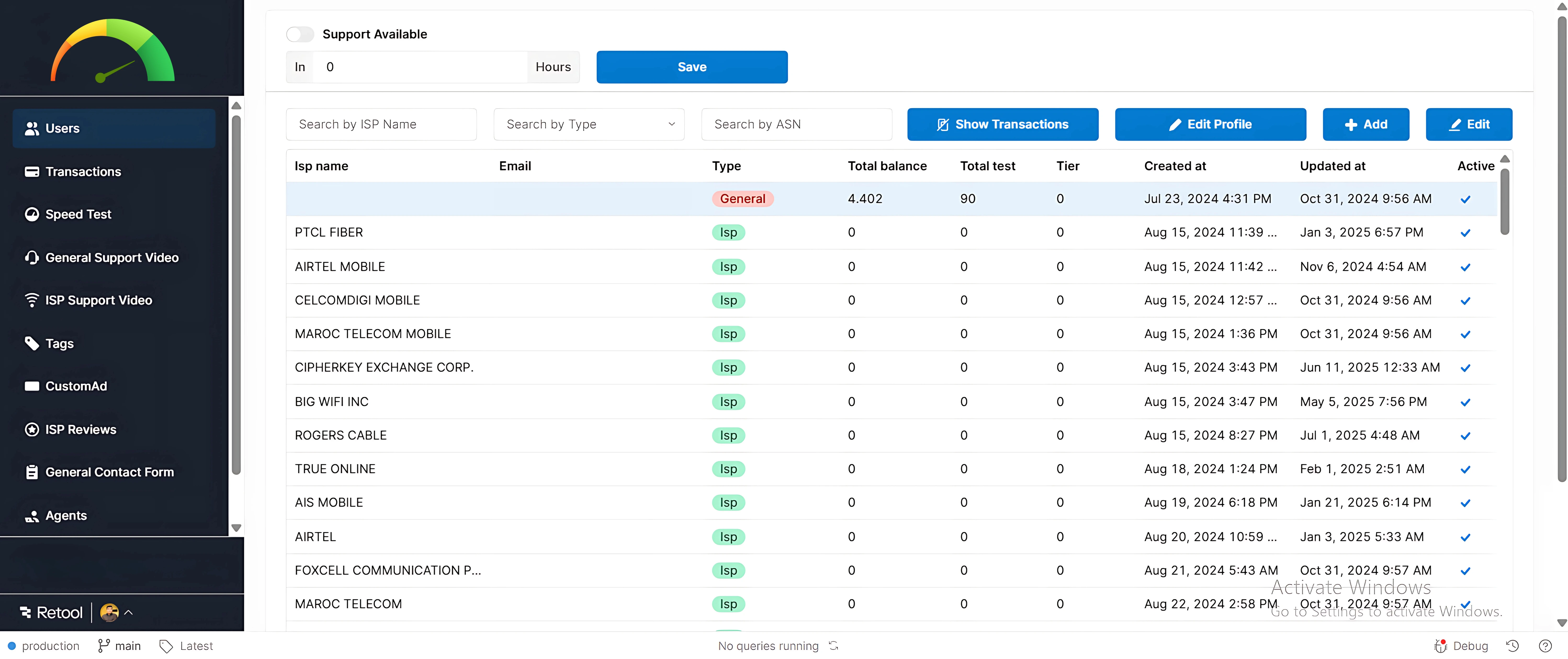Screen dimensions: 1568x659
Task: Select the TRUE ONLINE row name
Action: tap(335, 469)
